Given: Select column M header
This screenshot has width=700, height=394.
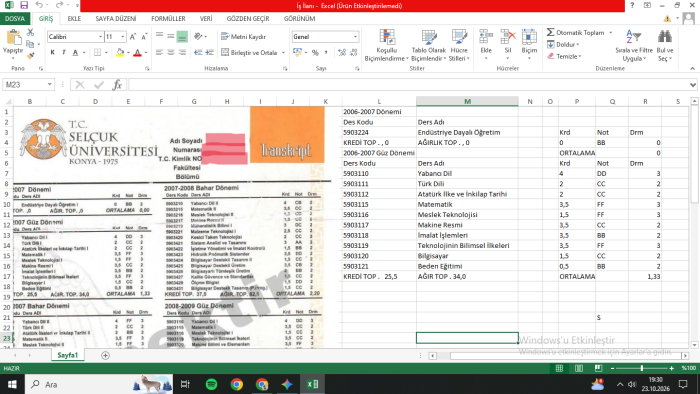Looking at the screenshot, I should click(x=467, y=101).
